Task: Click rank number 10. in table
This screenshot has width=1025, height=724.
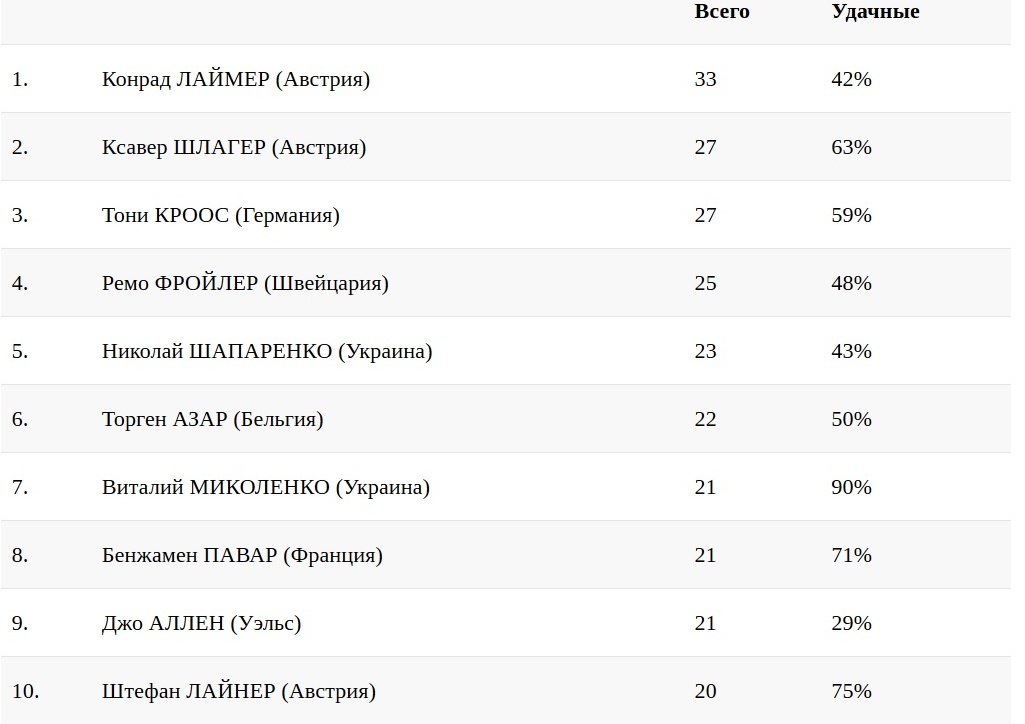Action: (x=25, y=691)
